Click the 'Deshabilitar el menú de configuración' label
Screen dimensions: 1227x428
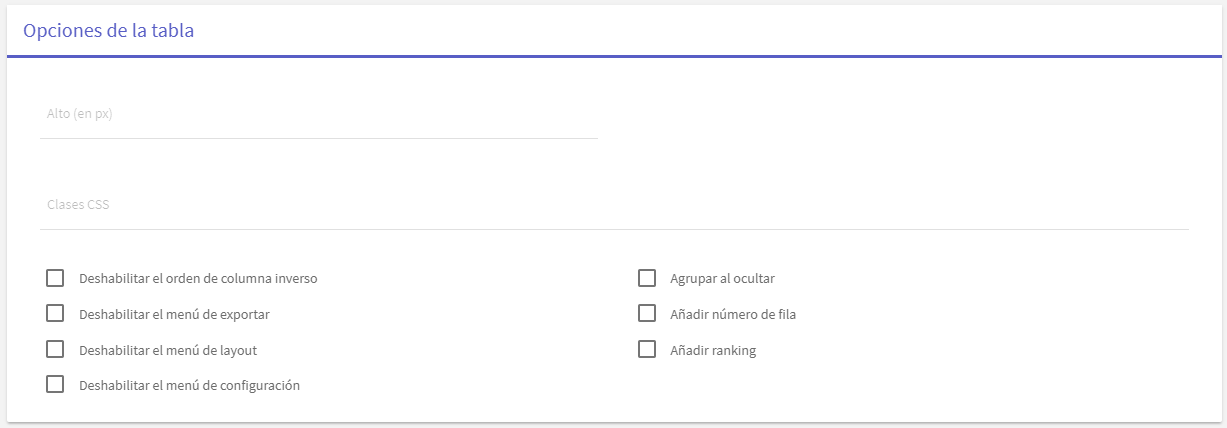point(189,386)
